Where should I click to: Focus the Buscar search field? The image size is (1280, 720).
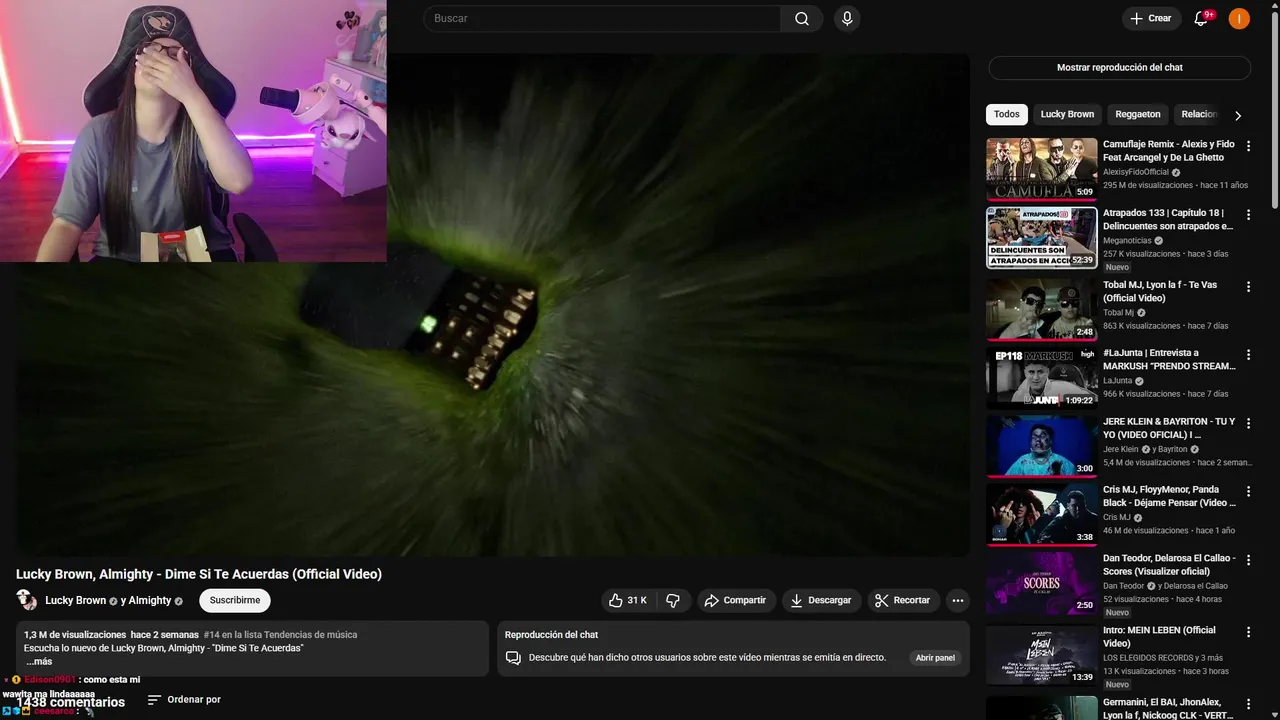(603, 18)
